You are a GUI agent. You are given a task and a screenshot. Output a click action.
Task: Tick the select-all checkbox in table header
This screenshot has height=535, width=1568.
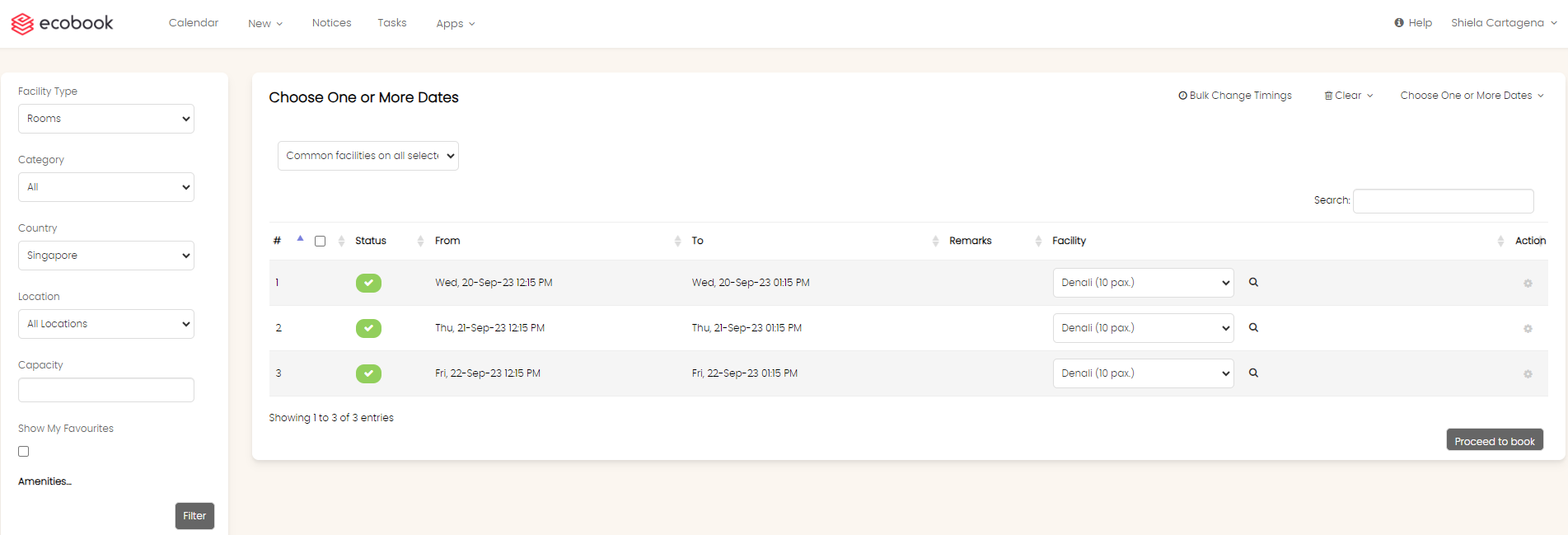click(x=321, y=242)
